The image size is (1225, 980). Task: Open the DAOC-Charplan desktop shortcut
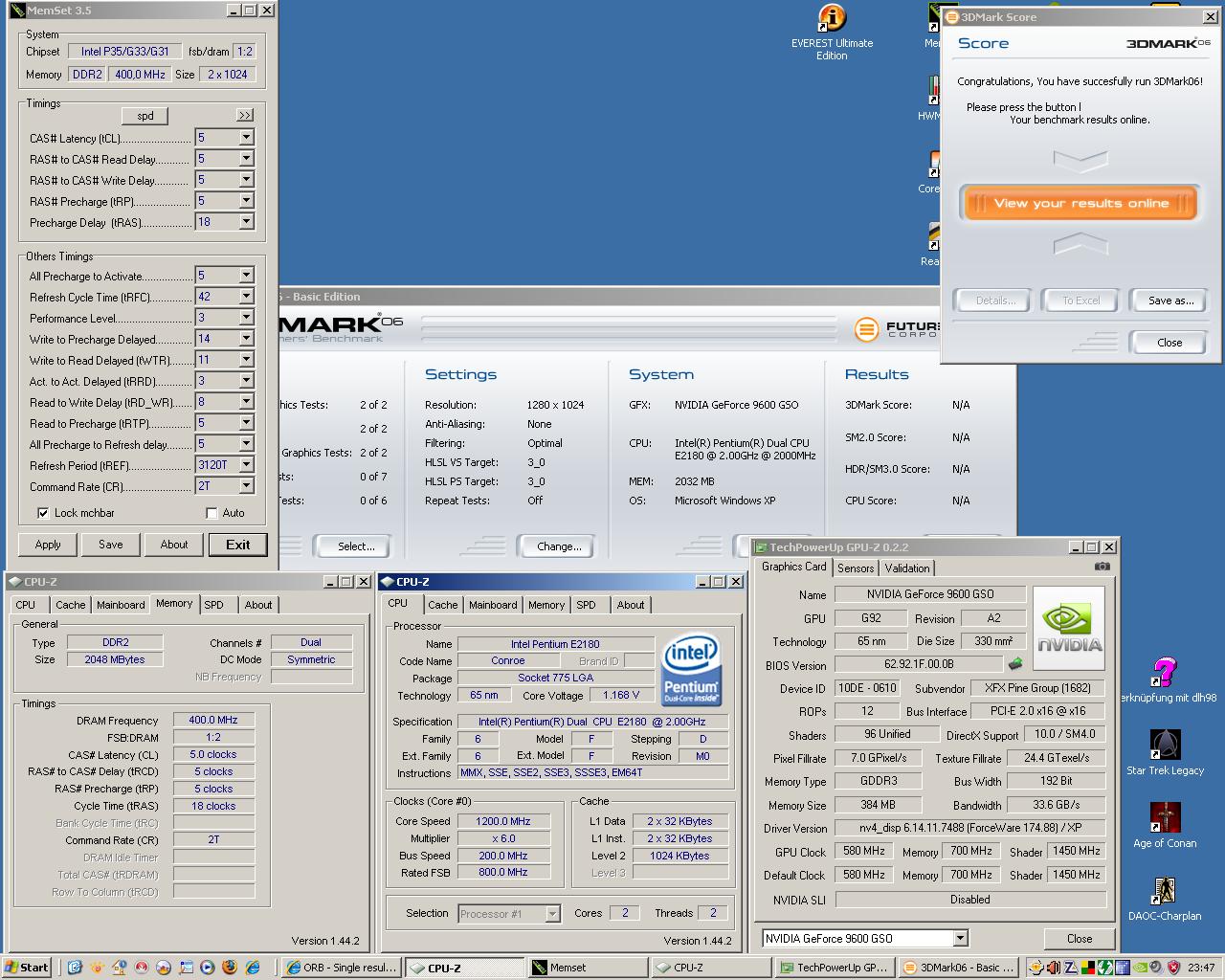[x=1165, y=898]
